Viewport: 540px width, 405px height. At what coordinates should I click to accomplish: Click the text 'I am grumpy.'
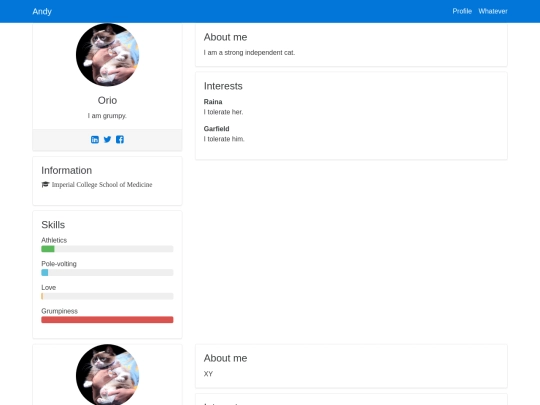coord(107,116)
